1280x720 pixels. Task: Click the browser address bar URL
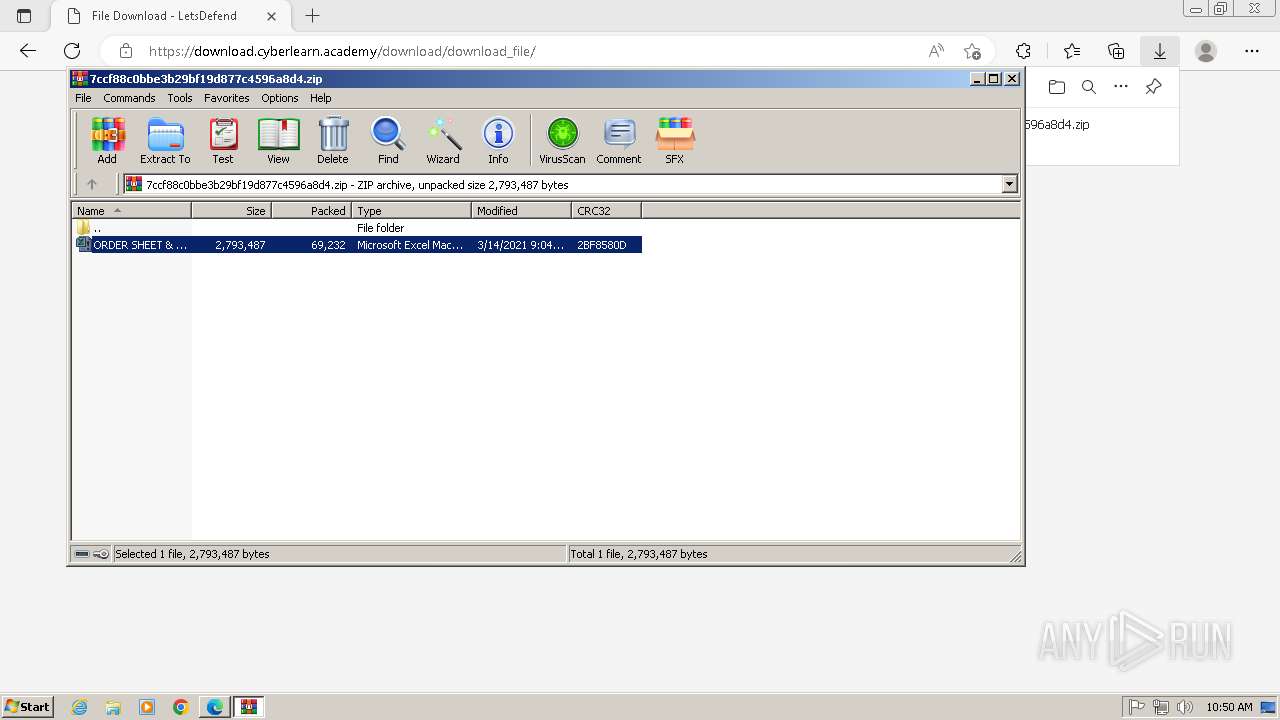pyautogui.click(x=342, y=51)
